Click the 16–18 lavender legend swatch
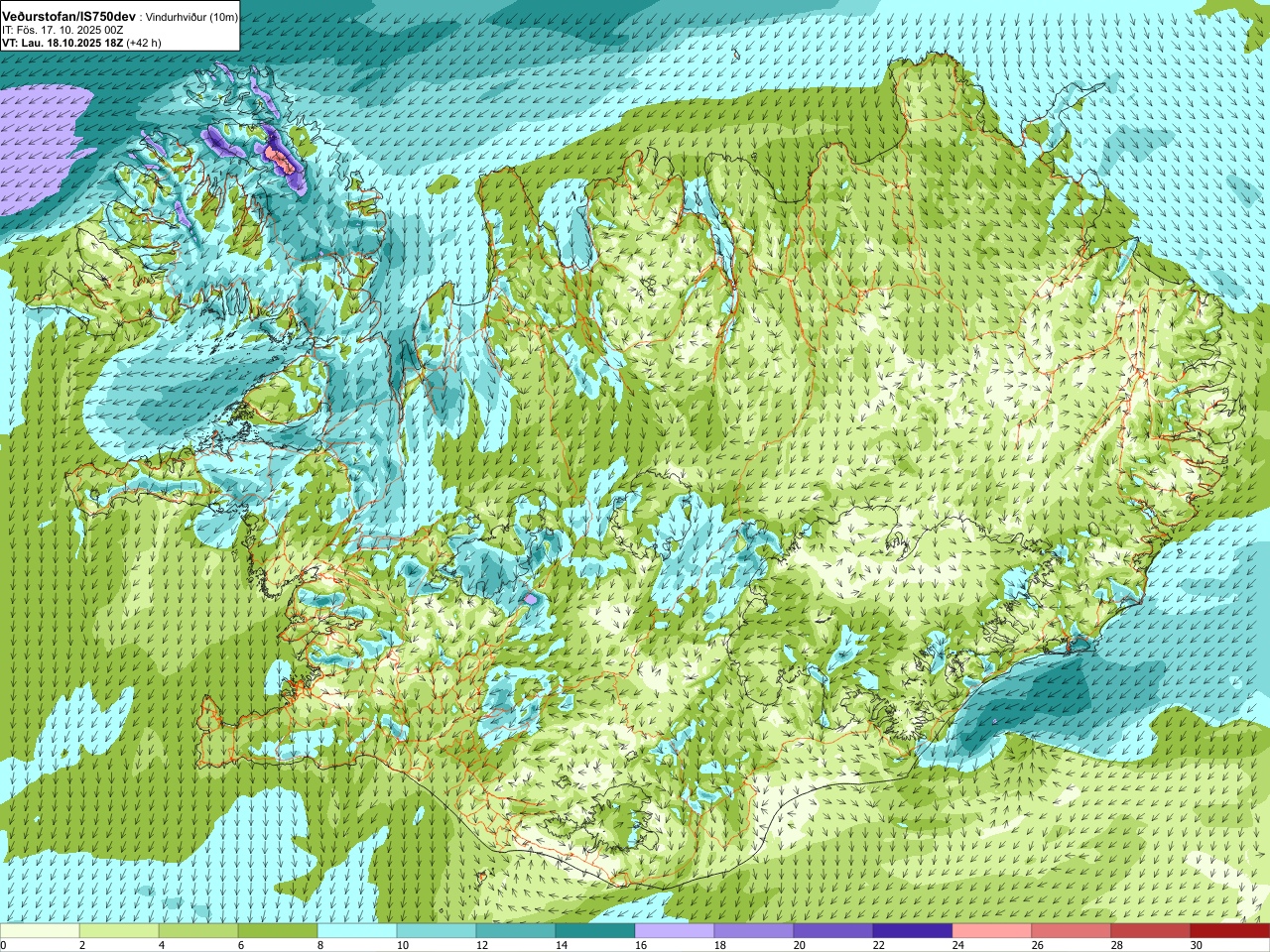This screenshot has width=1270, height=952. [x=675, y=931]
